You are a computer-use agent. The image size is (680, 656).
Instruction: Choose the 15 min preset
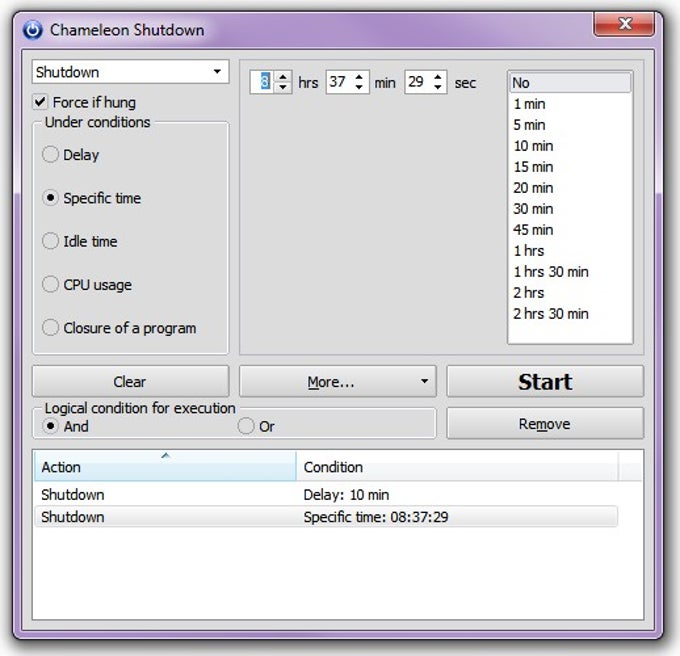[x=570, y=167]
